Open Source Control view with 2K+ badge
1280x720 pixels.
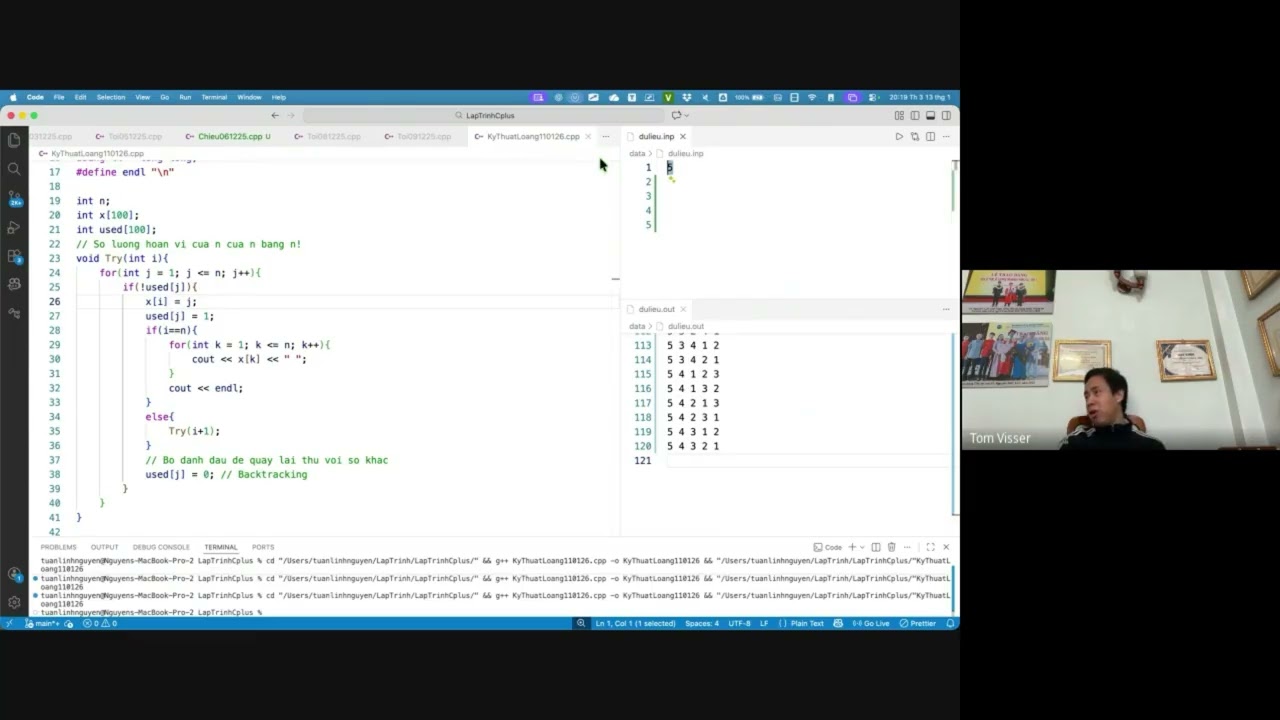pos(15,199)
